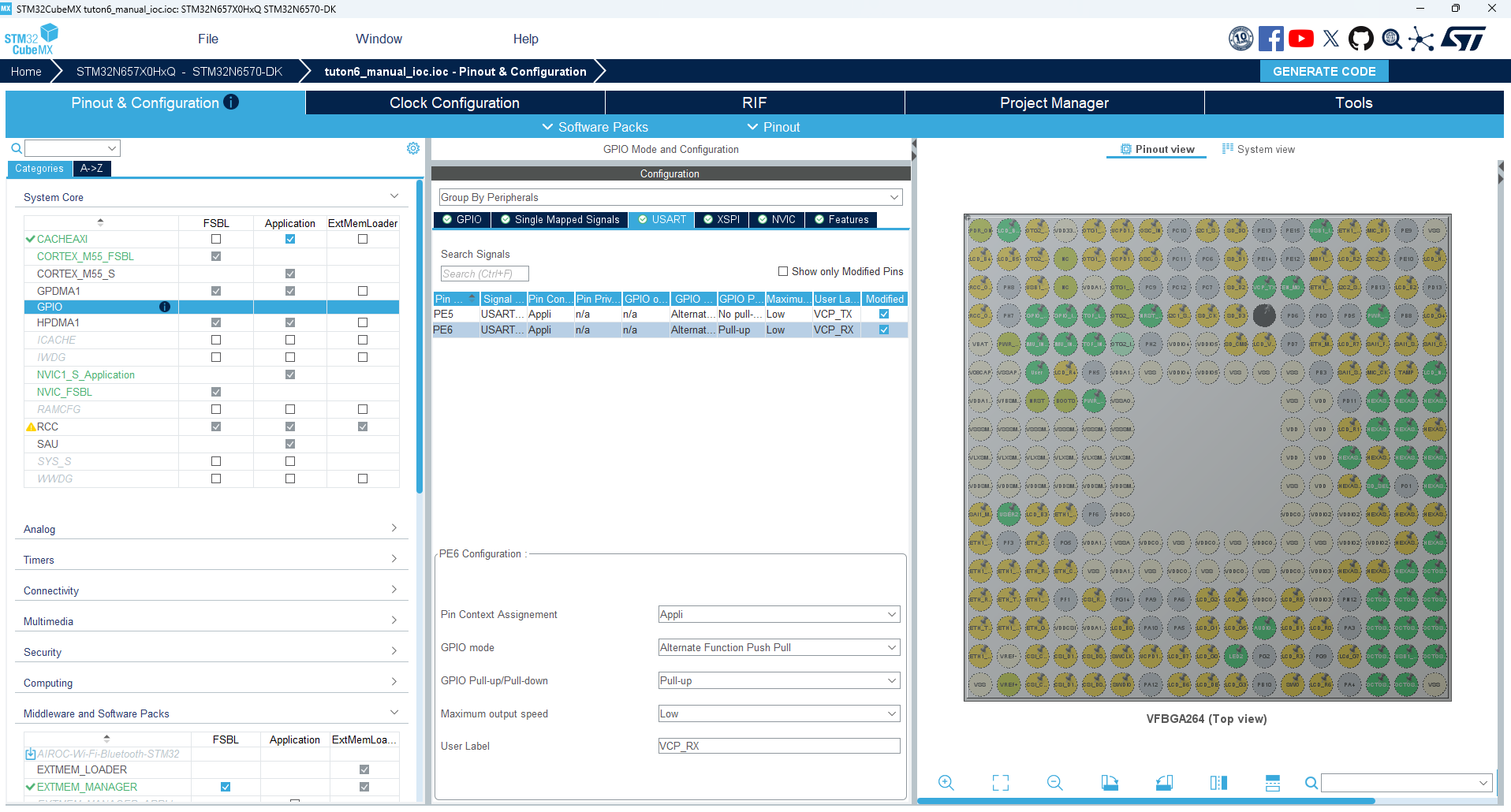Switch to System view

click(x=1258, y=149)
